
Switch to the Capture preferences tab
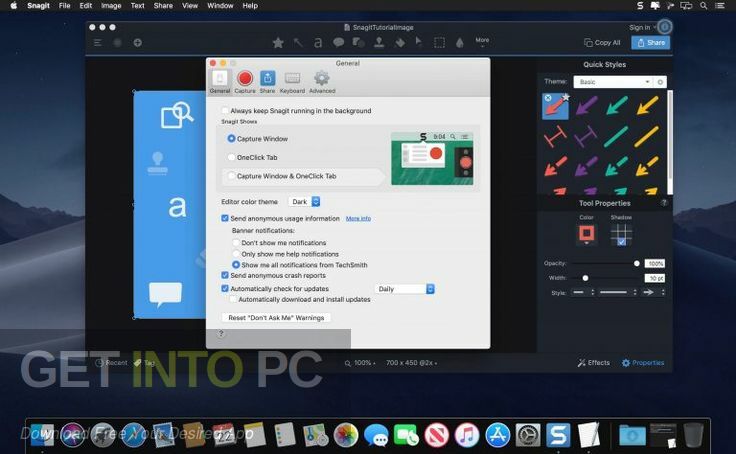(x=245, y=82)
